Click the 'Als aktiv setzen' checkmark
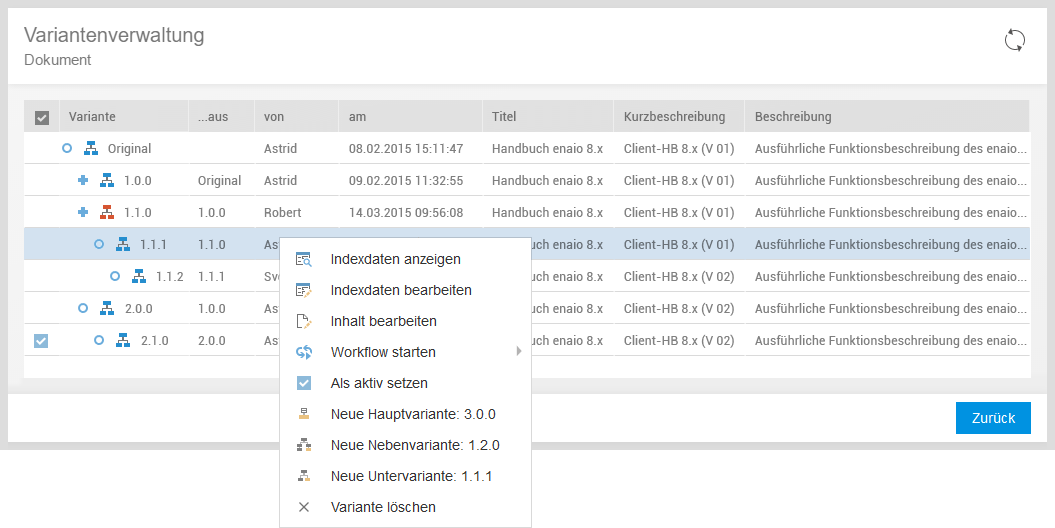Screen dimensions: 1055x528 [305, 383]
